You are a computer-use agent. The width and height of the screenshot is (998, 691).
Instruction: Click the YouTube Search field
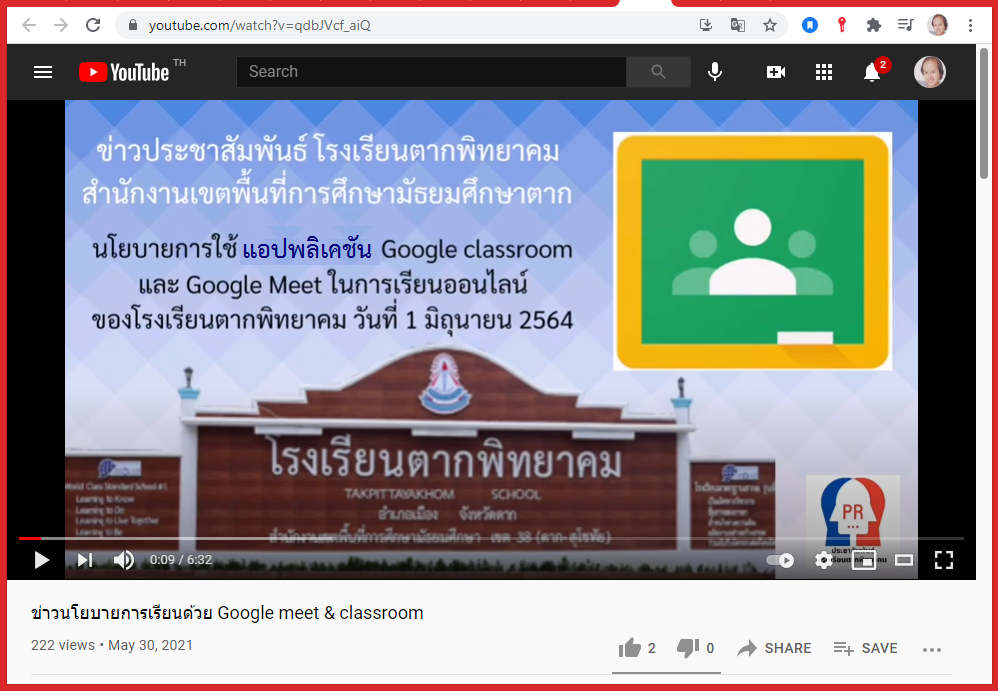tap(432, 72)
